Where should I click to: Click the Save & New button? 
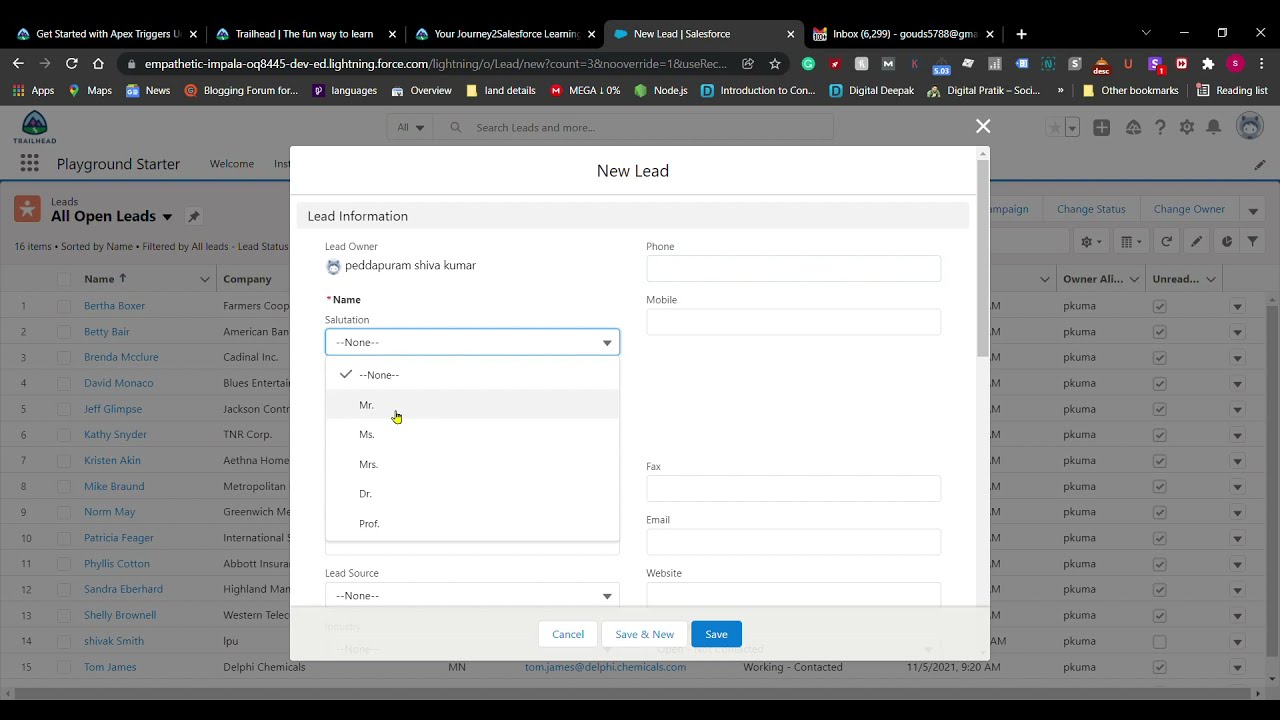[645, 634]
